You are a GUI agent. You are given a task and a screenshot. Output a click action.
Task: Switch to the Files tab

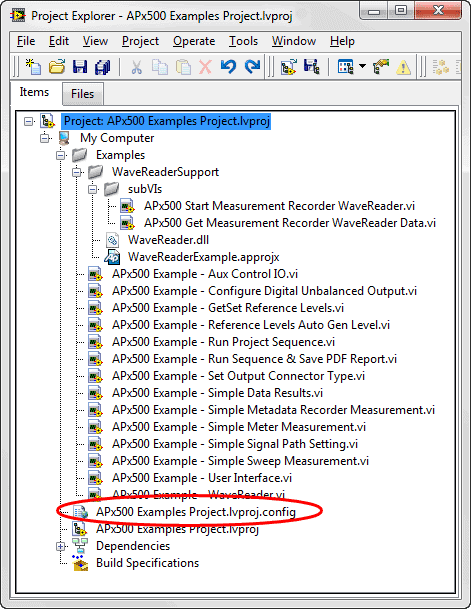click(x=82, y=94)
